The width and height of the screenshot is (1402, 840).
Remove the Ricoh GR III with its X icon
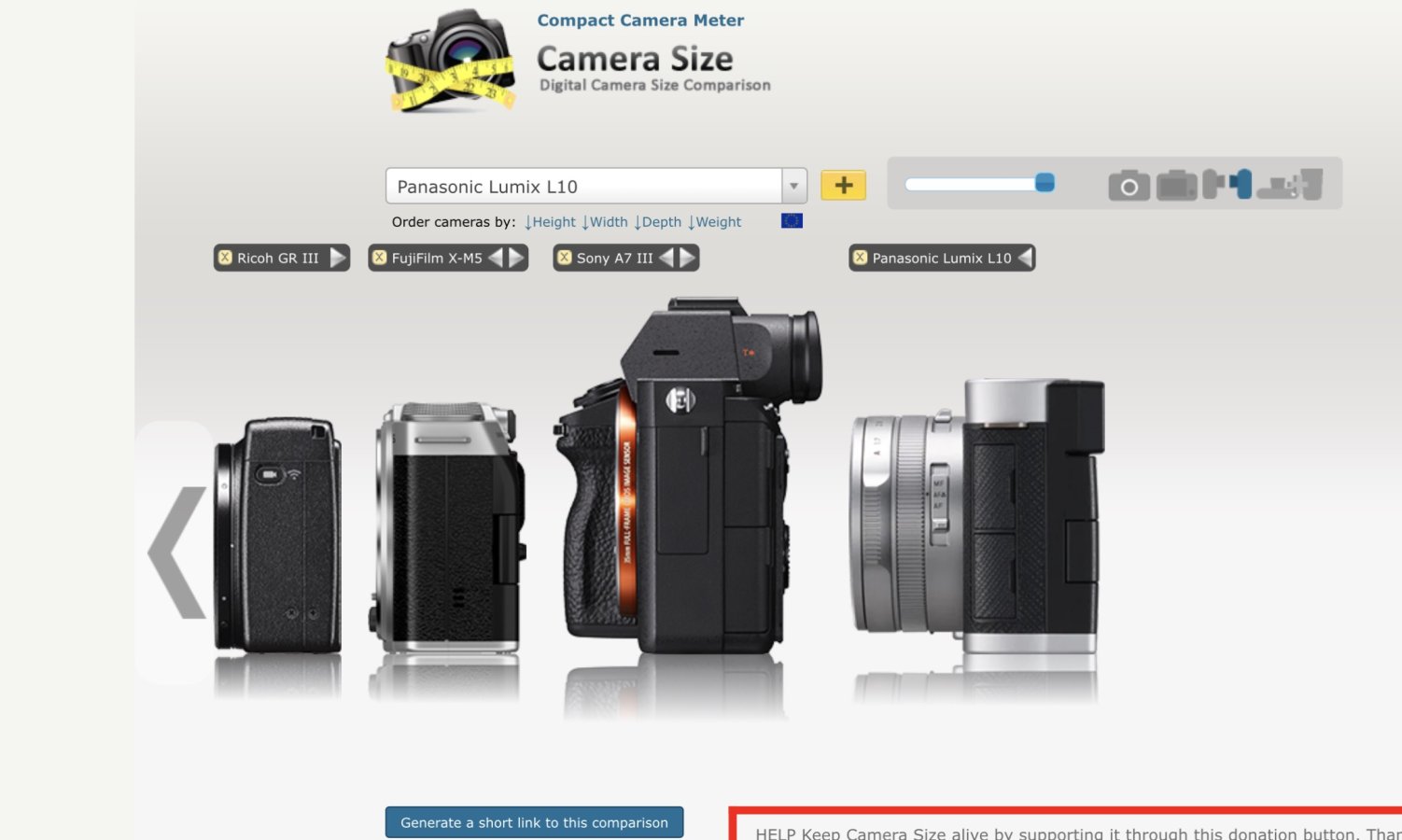point(225,258)
